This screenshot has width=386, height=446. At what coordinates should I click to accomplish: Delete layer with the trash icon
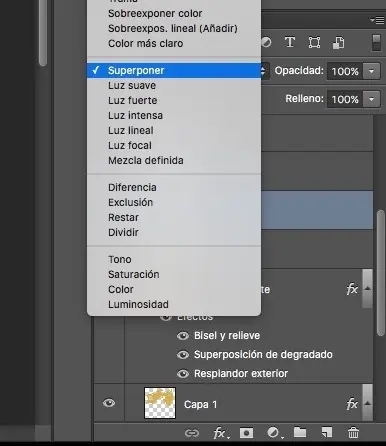click(353, 433)
